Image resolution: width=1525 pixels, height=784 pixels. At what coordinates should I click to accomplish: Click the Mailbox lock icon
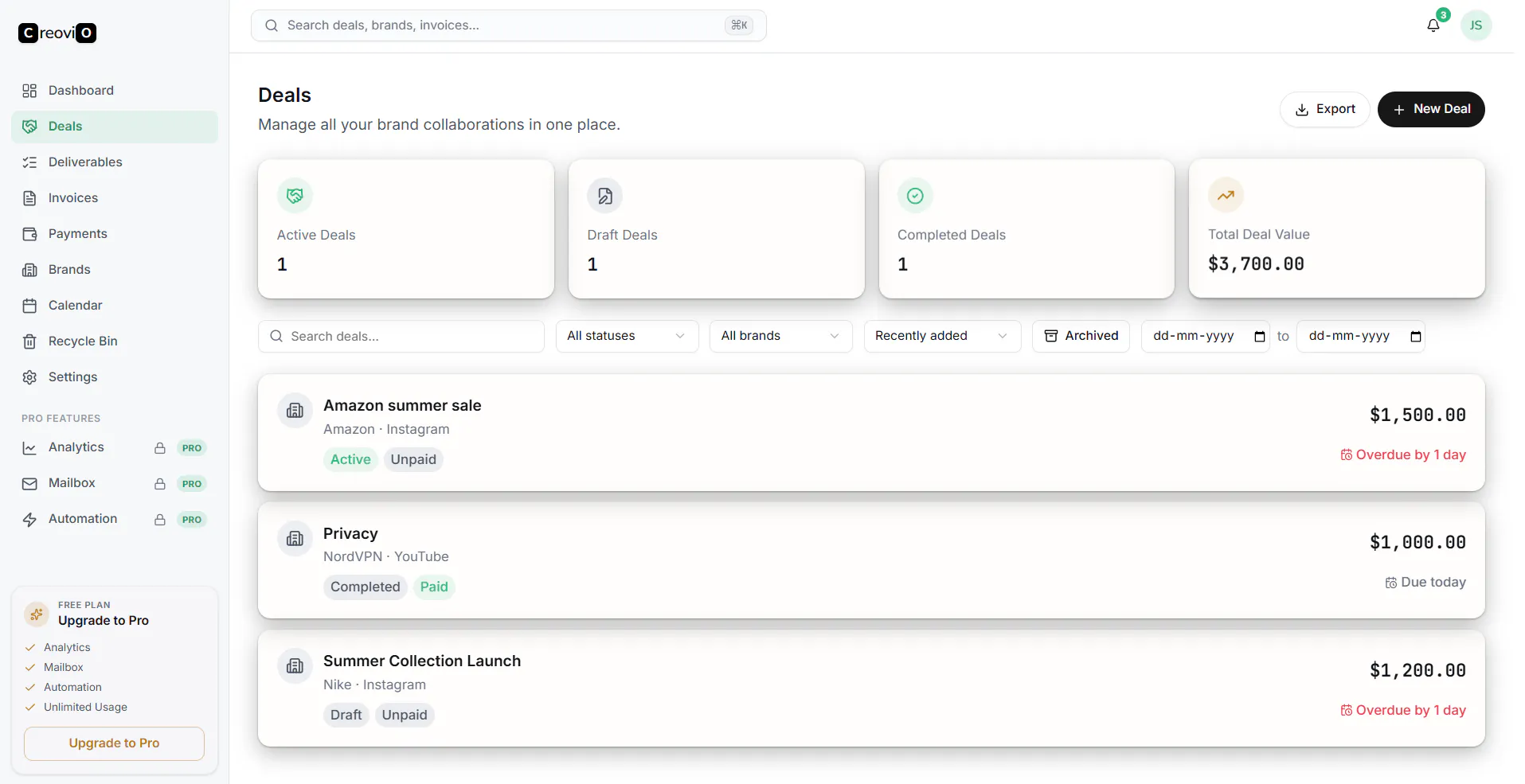(160, 484)
